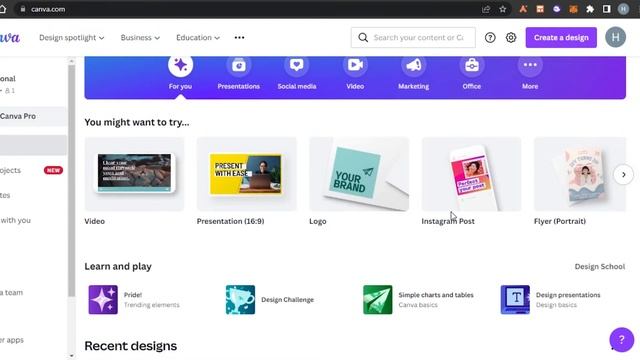
Task: Select the For you category icon
Action: coord(180,65)
